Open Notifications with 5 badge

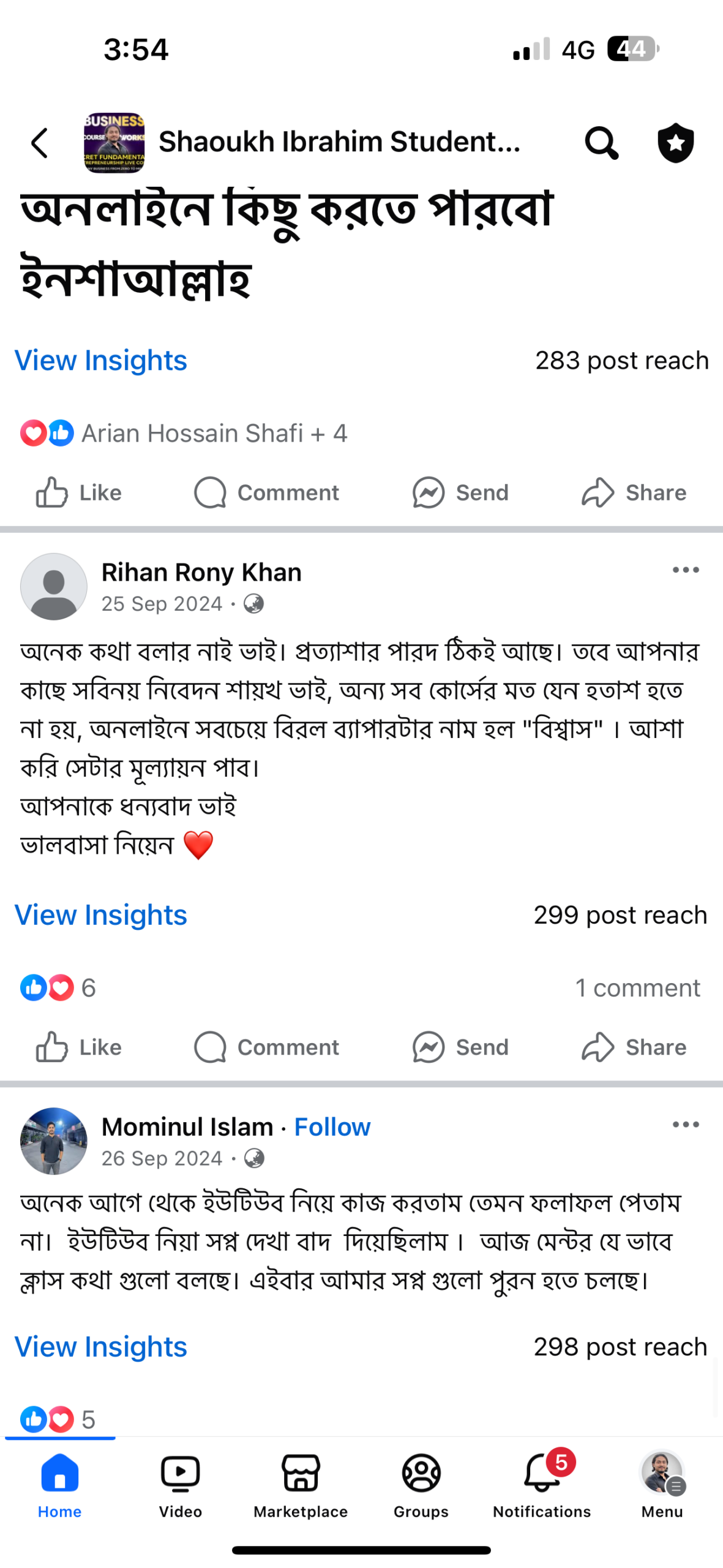[541, 1483]
